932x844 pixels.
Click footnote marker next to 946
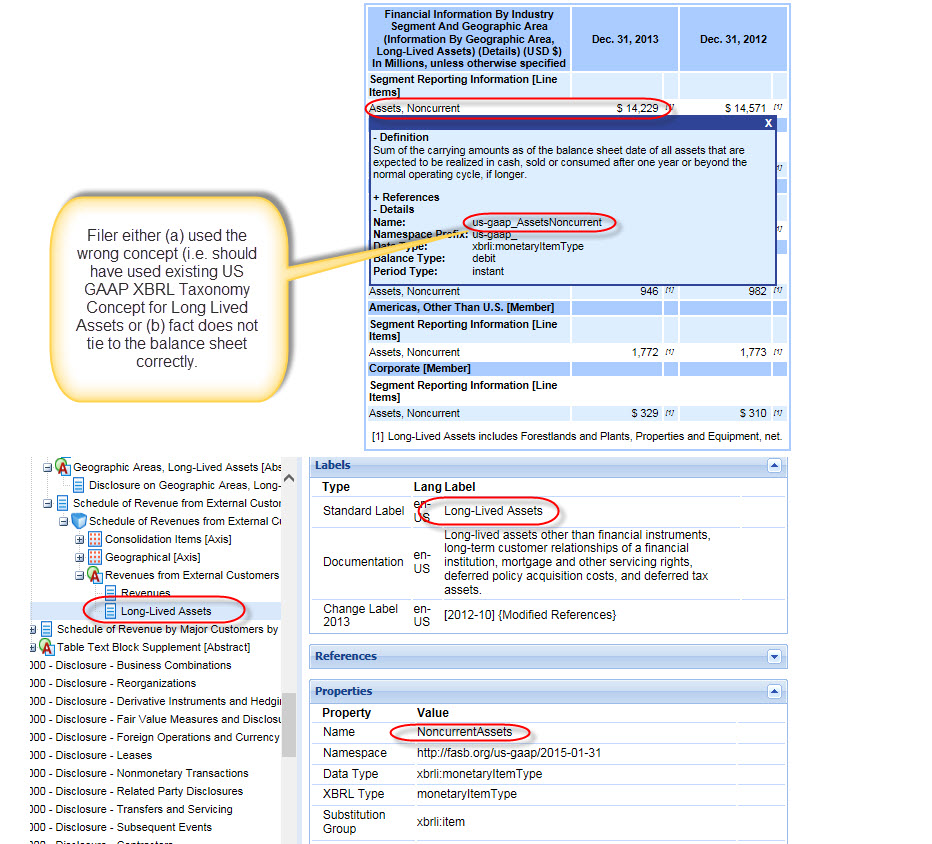click(669, 290)
